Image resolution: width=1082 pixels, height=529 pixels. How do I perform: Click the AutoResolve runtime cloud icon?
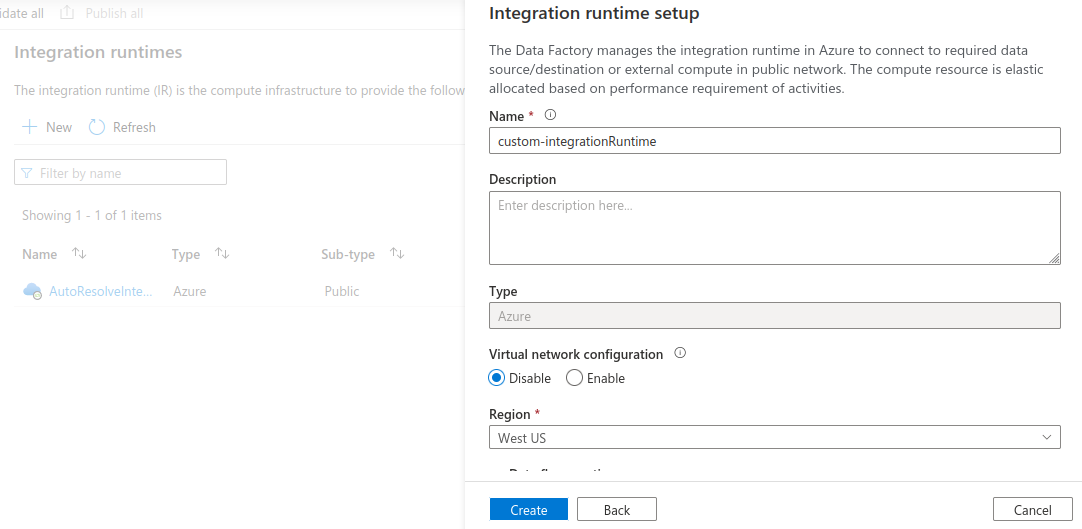[32, 291]
